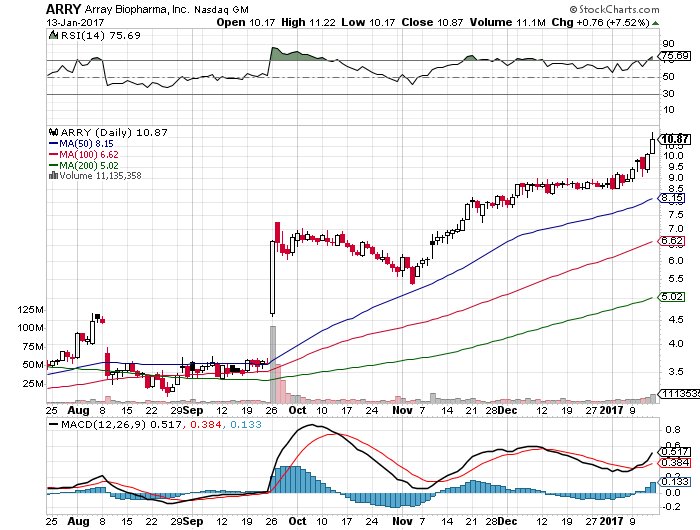Select the blue MA(50) legend line

(x=53, y=144)
